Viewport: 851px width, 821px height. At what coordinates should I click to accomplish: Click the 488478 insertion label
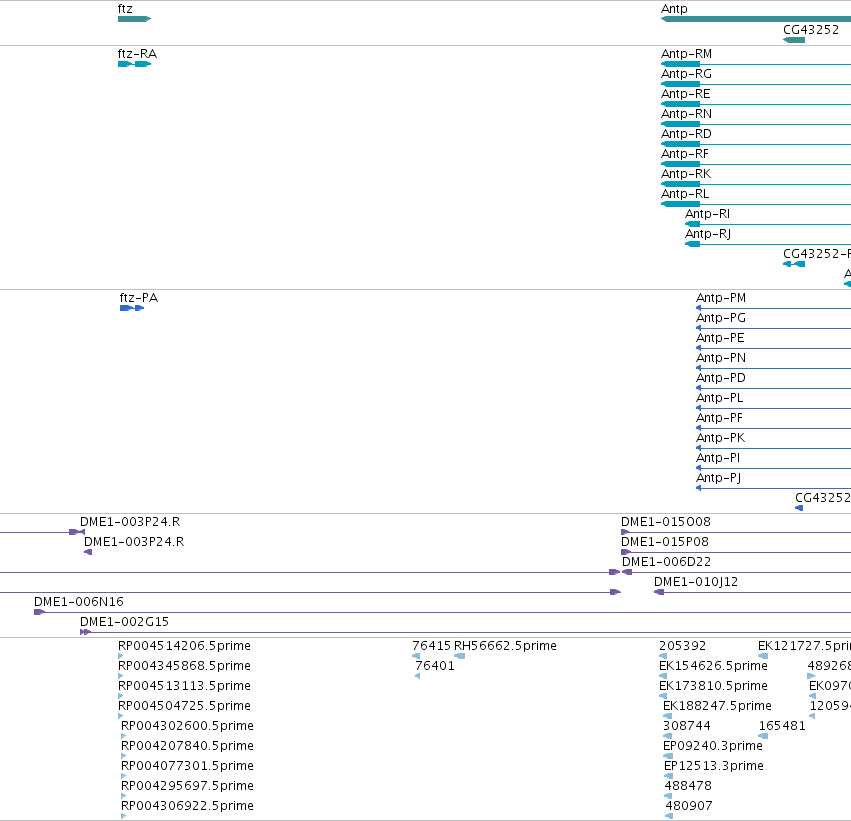pyautogui.click(x=688, y=786)
